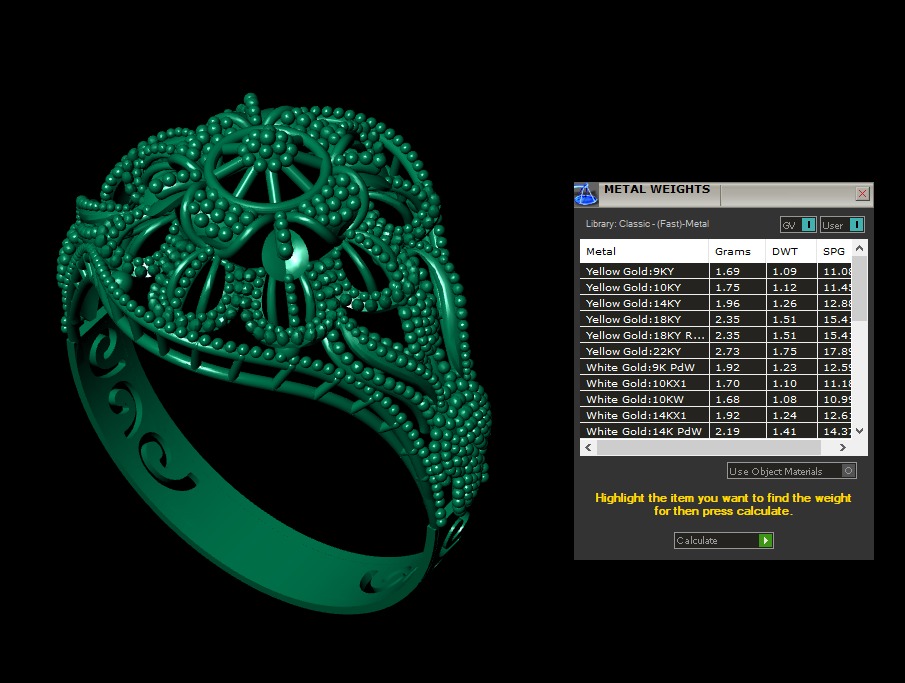The height and width of the screenshot is (683, 905).
Task: Enable Use Object Materials option
Action: pos(791,471)
